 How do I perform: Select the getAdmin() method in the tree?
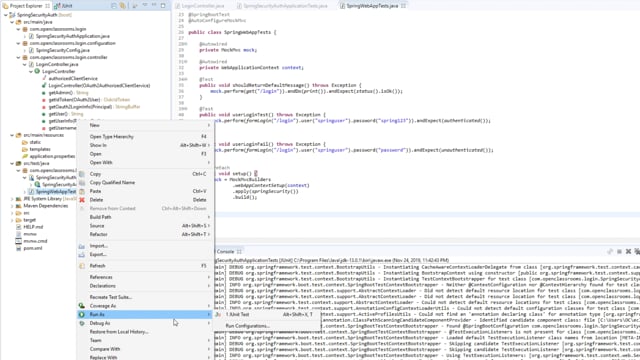point(65,93)
